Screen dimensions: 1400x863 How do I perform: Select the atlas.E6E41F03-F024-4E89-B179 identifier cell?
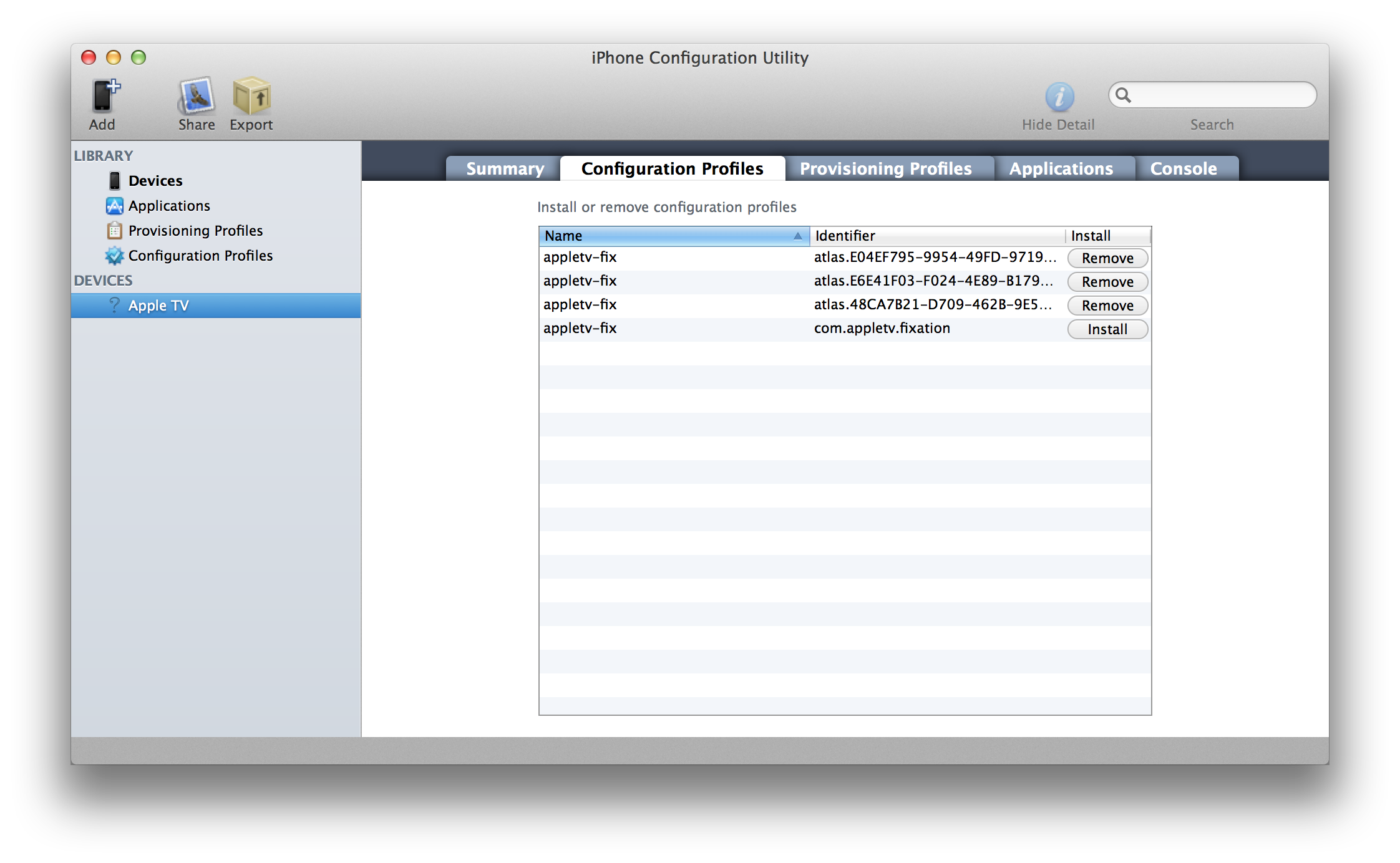pyautogui.click(x=933, y=281)
